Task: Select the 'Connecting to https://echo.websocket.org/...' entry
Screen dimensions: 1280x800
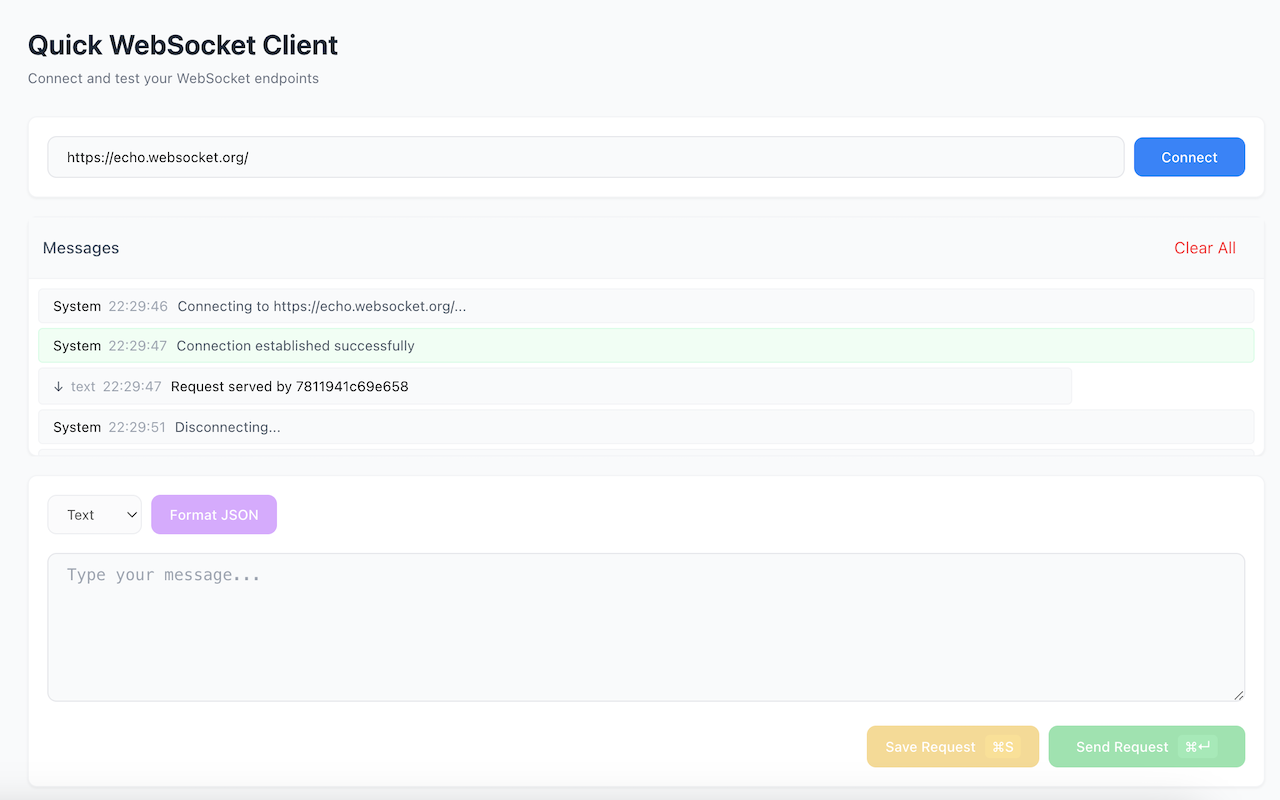Action: pyautogui.click(x=646, y=306)
